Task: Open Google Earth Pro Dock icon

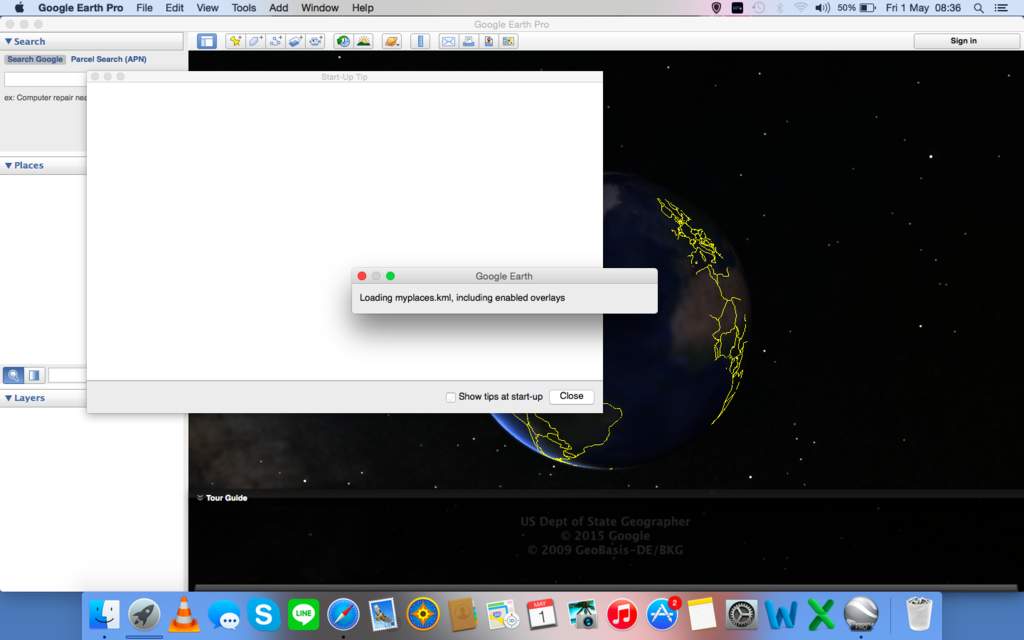Action: [861, 615]
